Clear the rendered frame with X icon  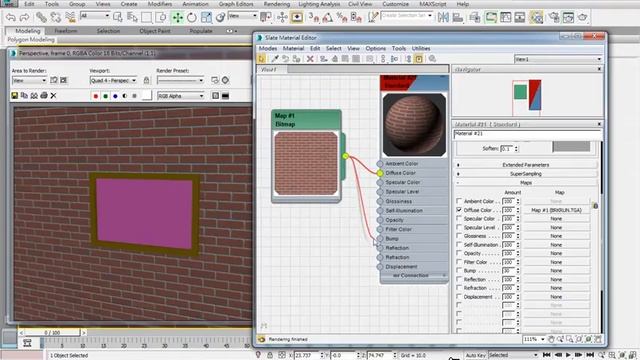[x=53, y=96]
